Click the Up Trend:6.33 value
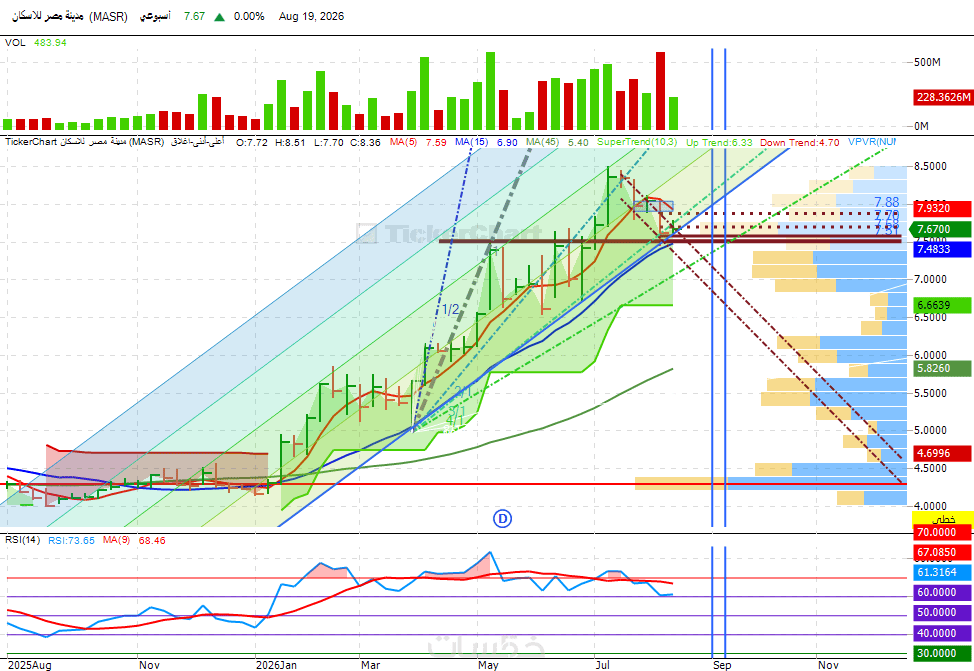This screenshot has width=974, height=671. (x=719, y=142)
